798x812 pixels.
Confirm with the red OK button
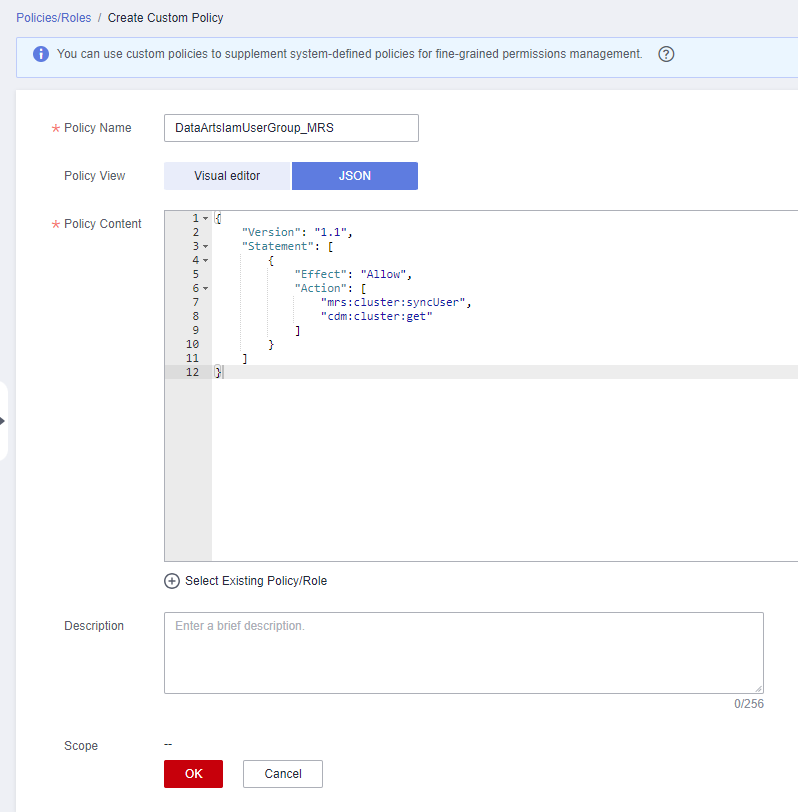193,774
